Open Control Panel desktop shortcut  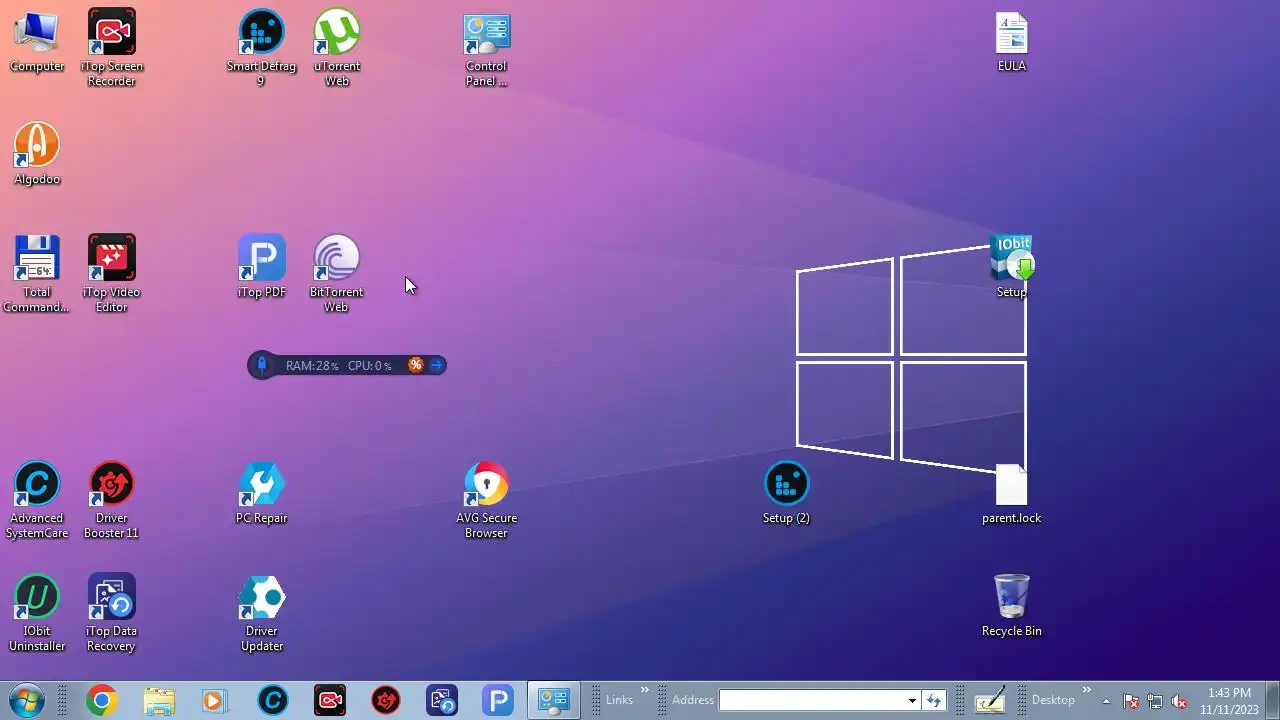[x=486, y=47]
